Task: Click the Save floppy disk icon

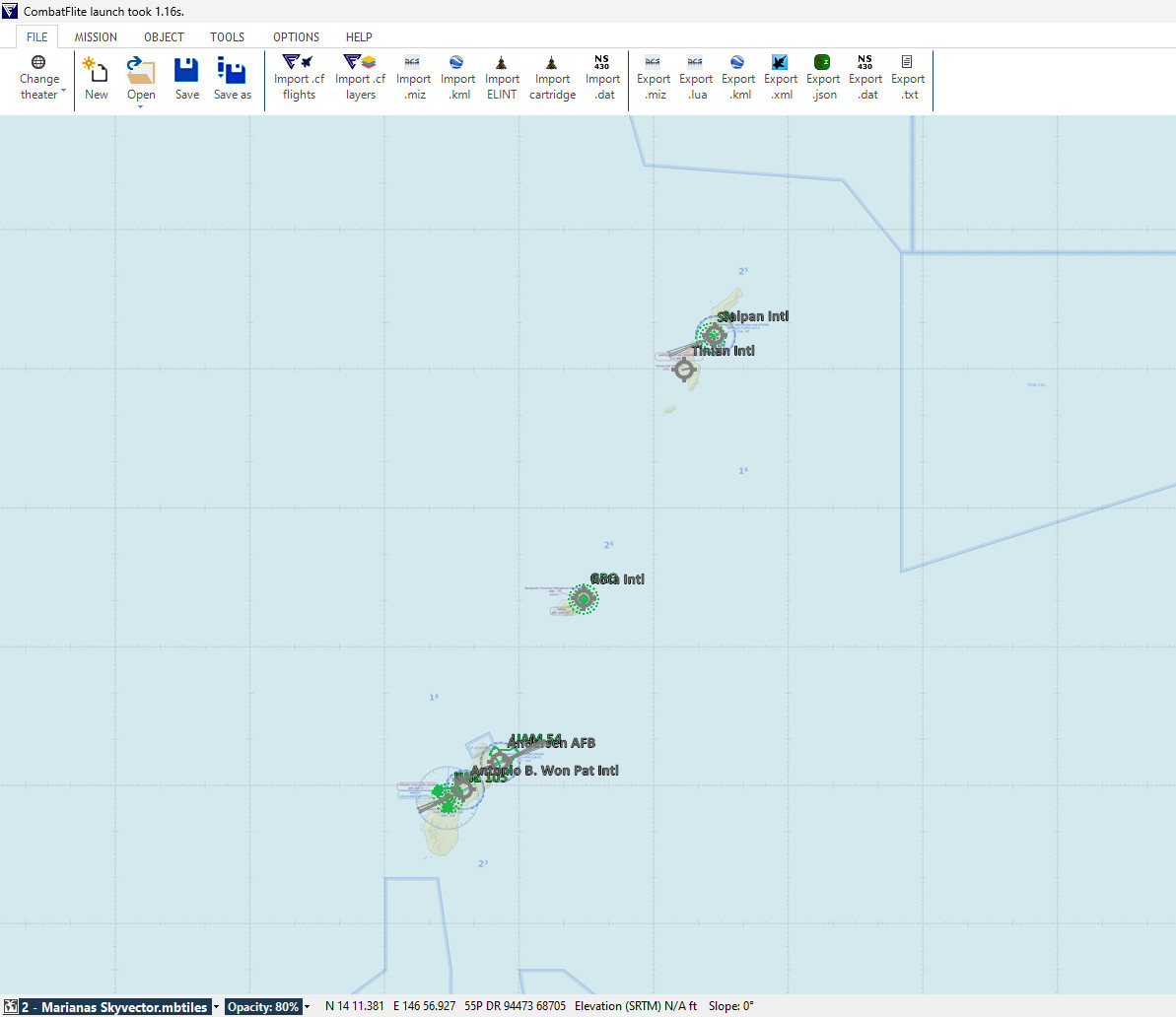Action: pos(186,71)
